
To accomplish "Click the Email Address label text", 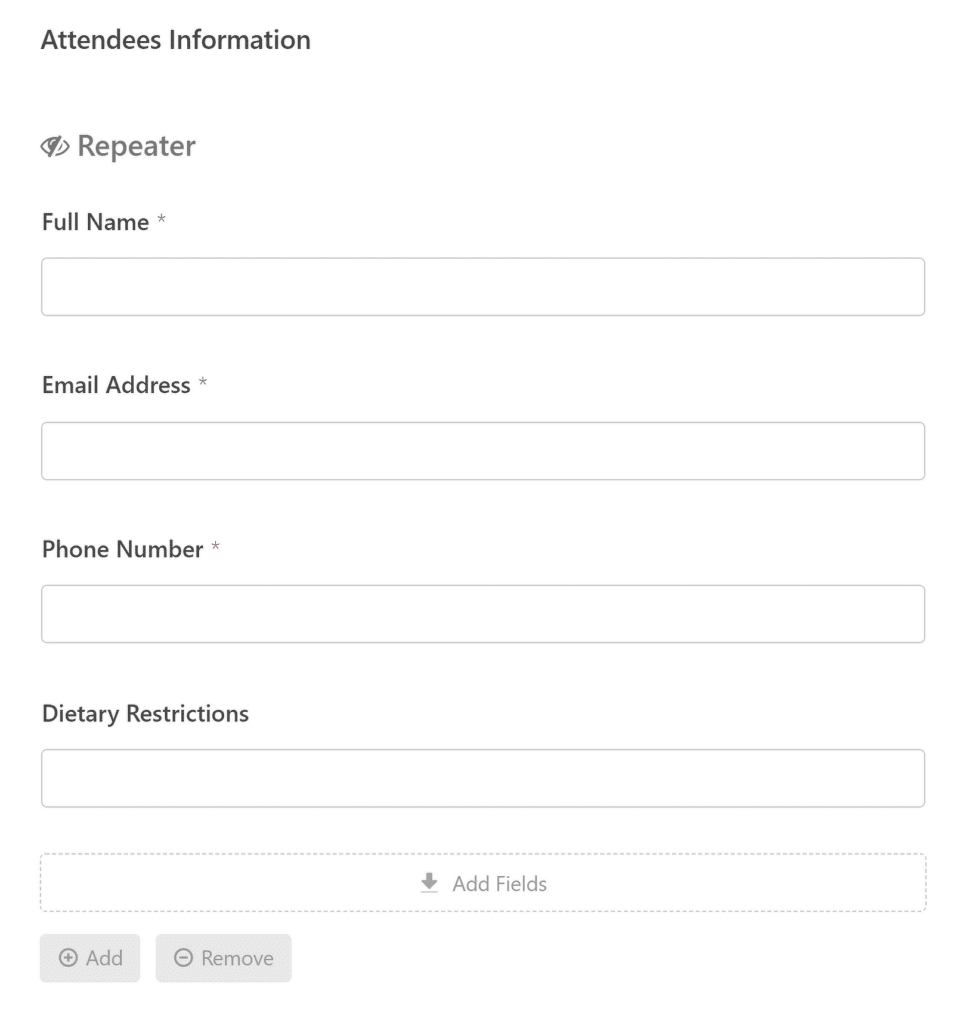I will [116, 385].
